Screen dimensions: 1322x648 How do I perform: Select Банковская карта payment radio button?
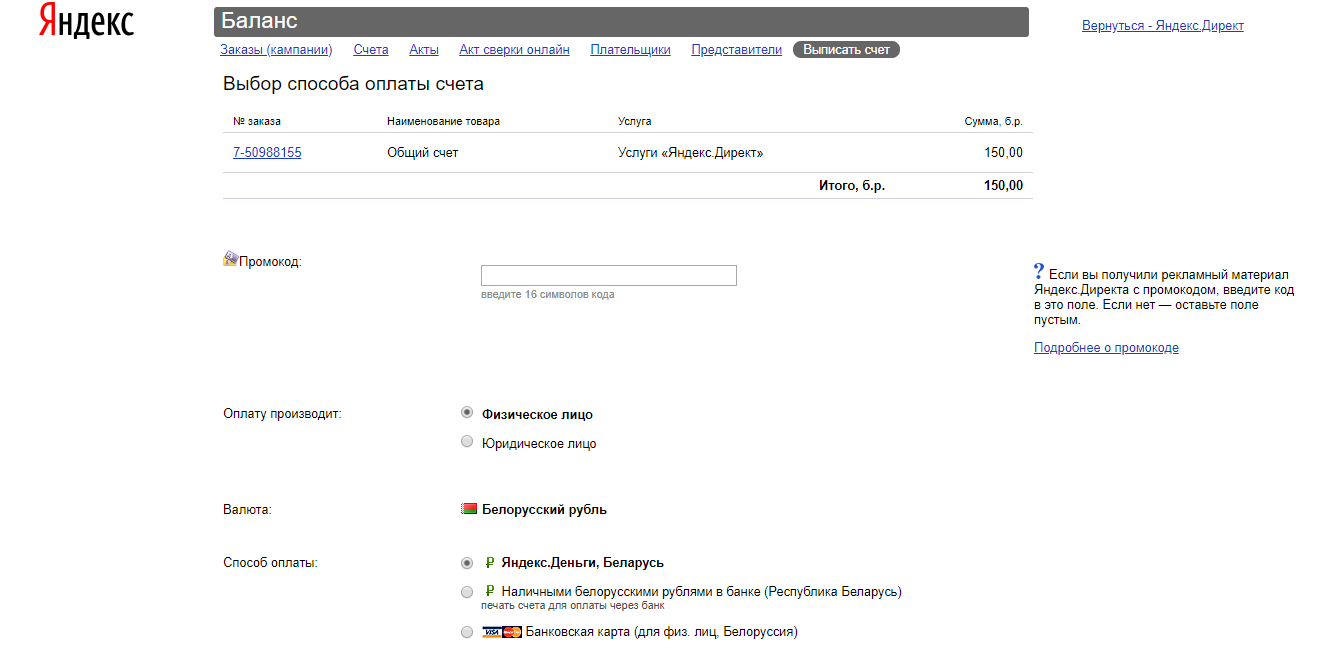[x=467, y=632]
